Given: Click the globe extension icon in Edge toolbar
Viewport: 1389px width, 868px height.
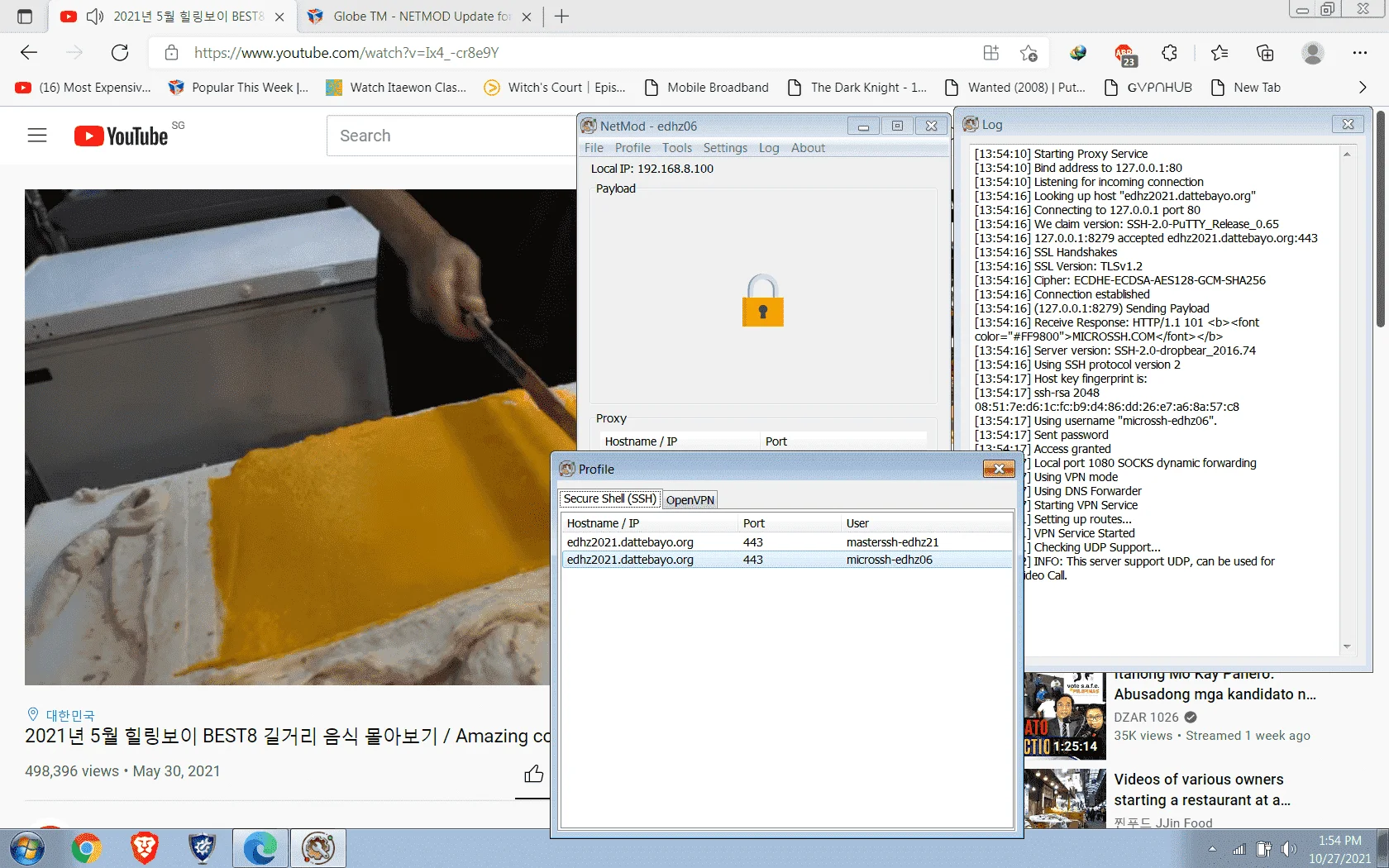Looking at the screenshot, I should coord(1078,53).
